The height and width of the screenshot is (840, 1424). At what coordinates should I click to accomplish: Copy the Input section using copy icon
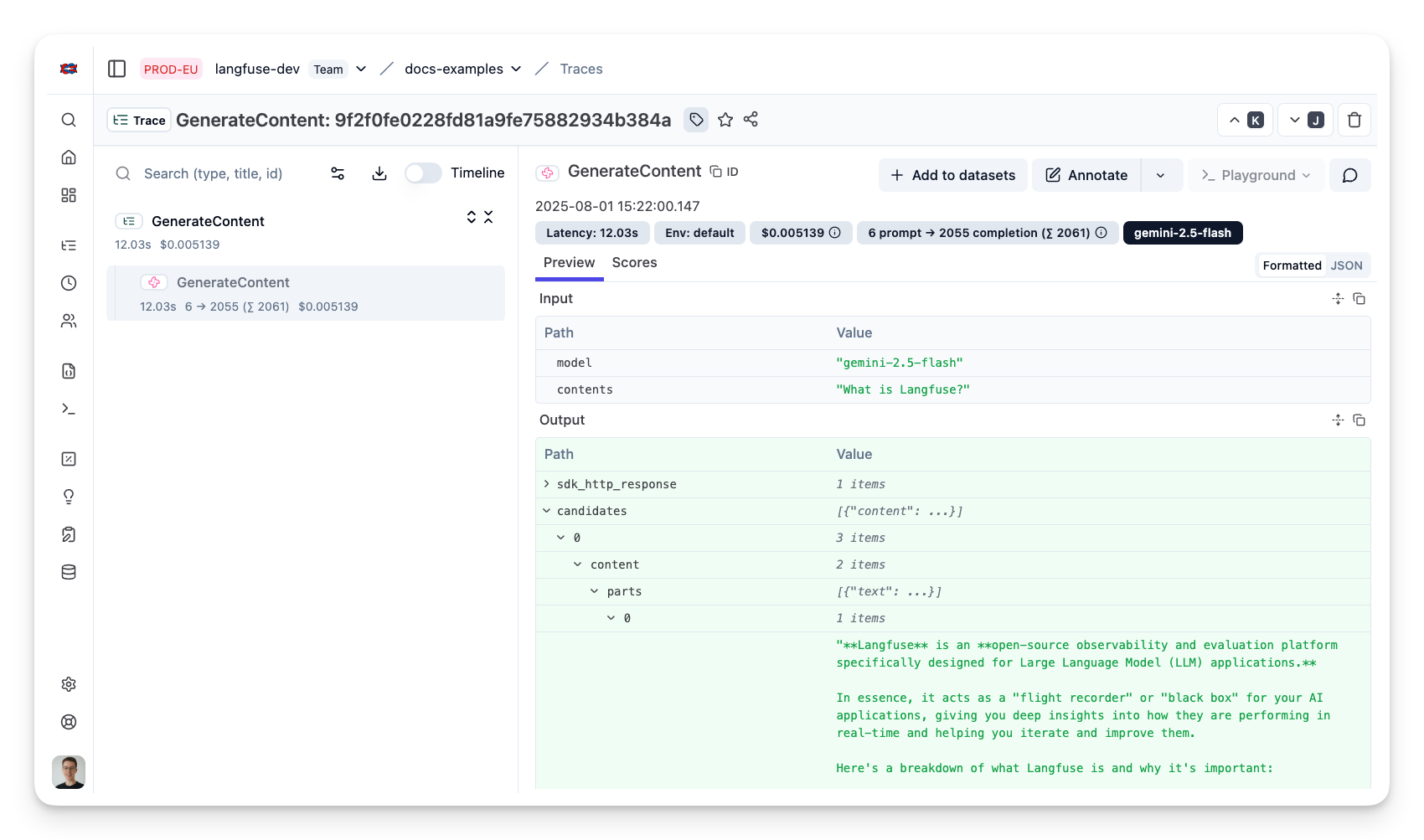click(1360, 299)
